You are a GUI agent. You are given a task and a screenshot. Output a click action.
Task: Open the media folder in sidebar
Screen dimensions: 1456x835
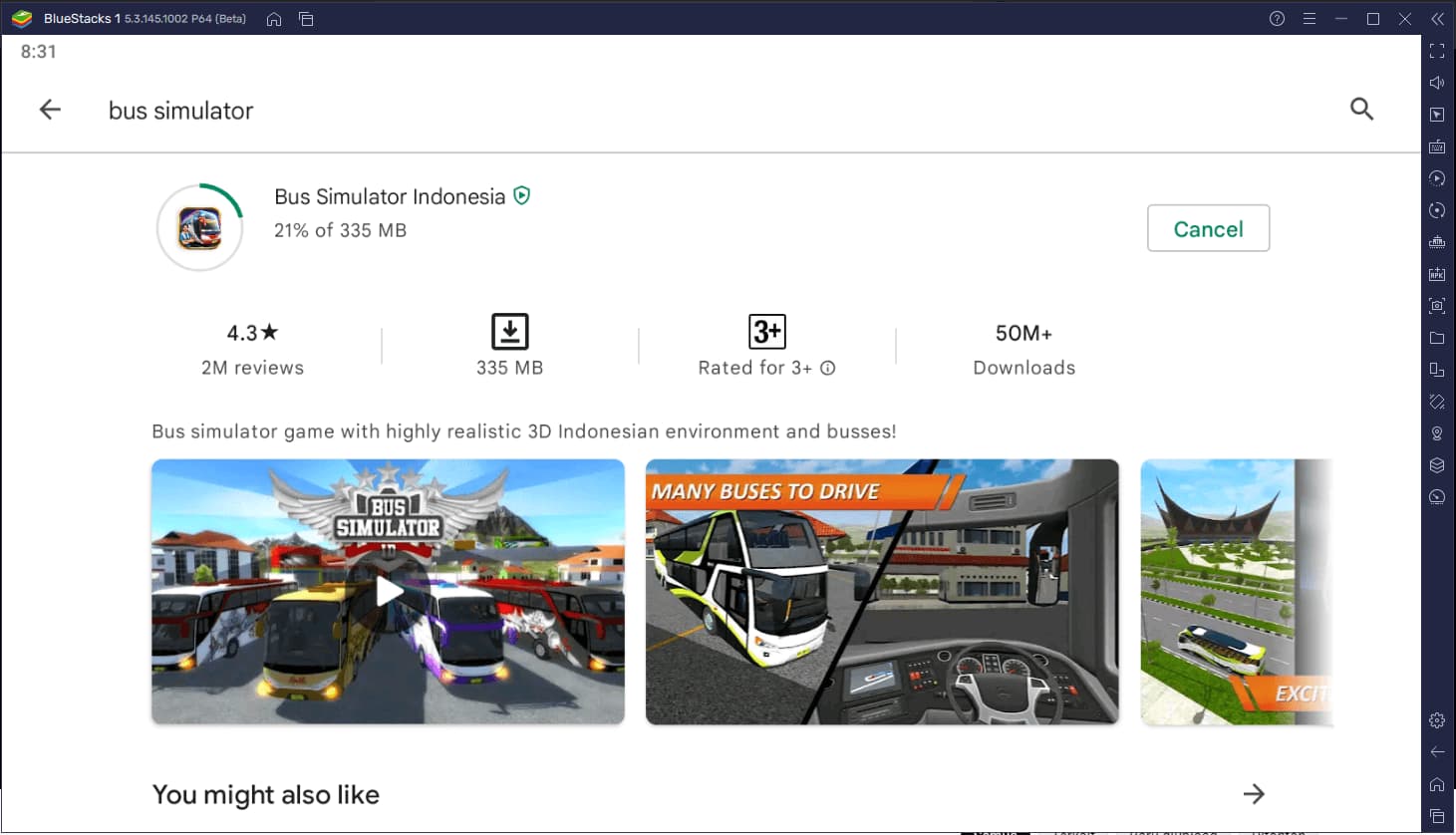(1437, 338)
